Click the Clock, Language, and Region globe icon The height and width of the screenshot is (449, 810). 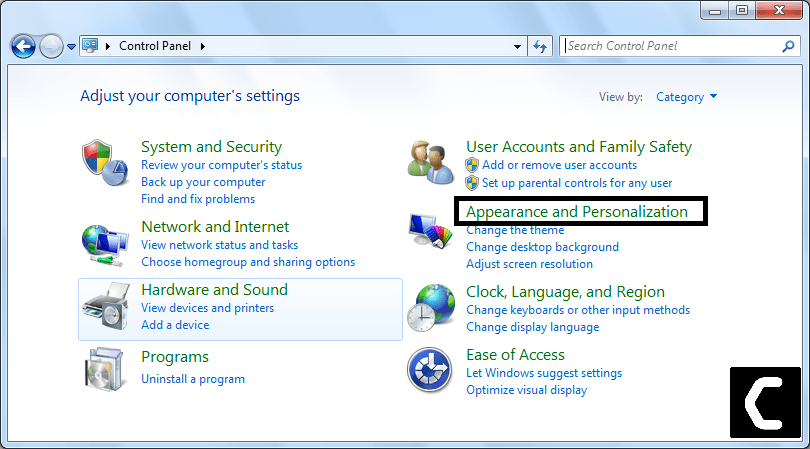pos(431,307)
